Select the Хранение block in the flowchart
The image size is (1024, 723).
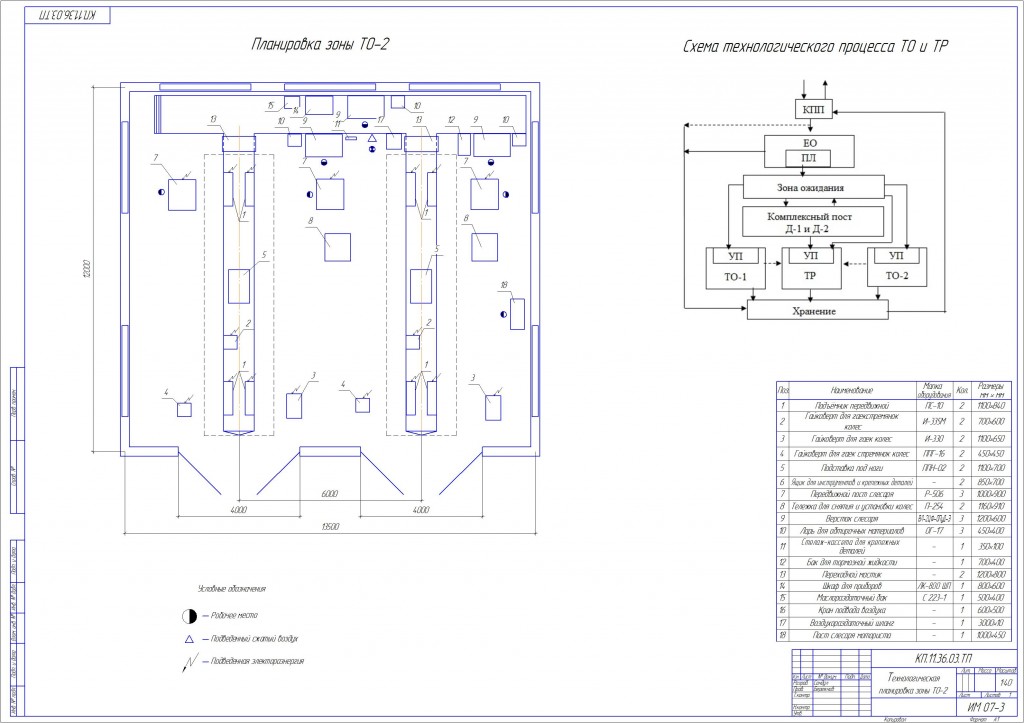pyautogui.click(x=818, y=311)
